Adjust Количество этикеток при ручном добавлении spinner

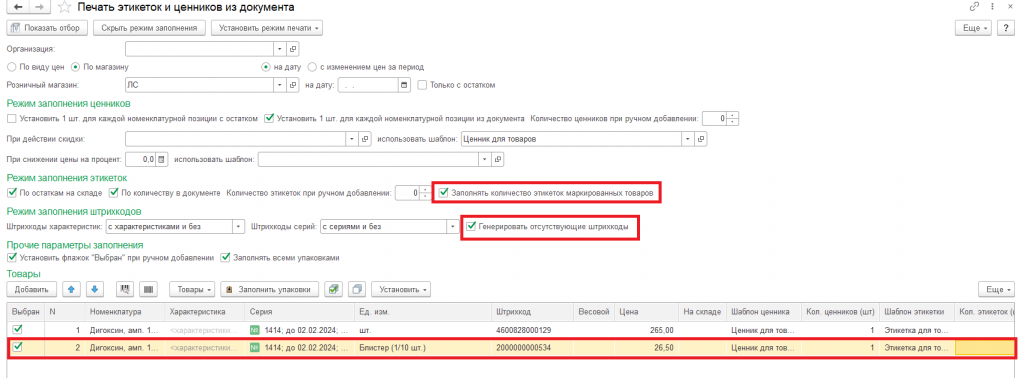(426, 193)
